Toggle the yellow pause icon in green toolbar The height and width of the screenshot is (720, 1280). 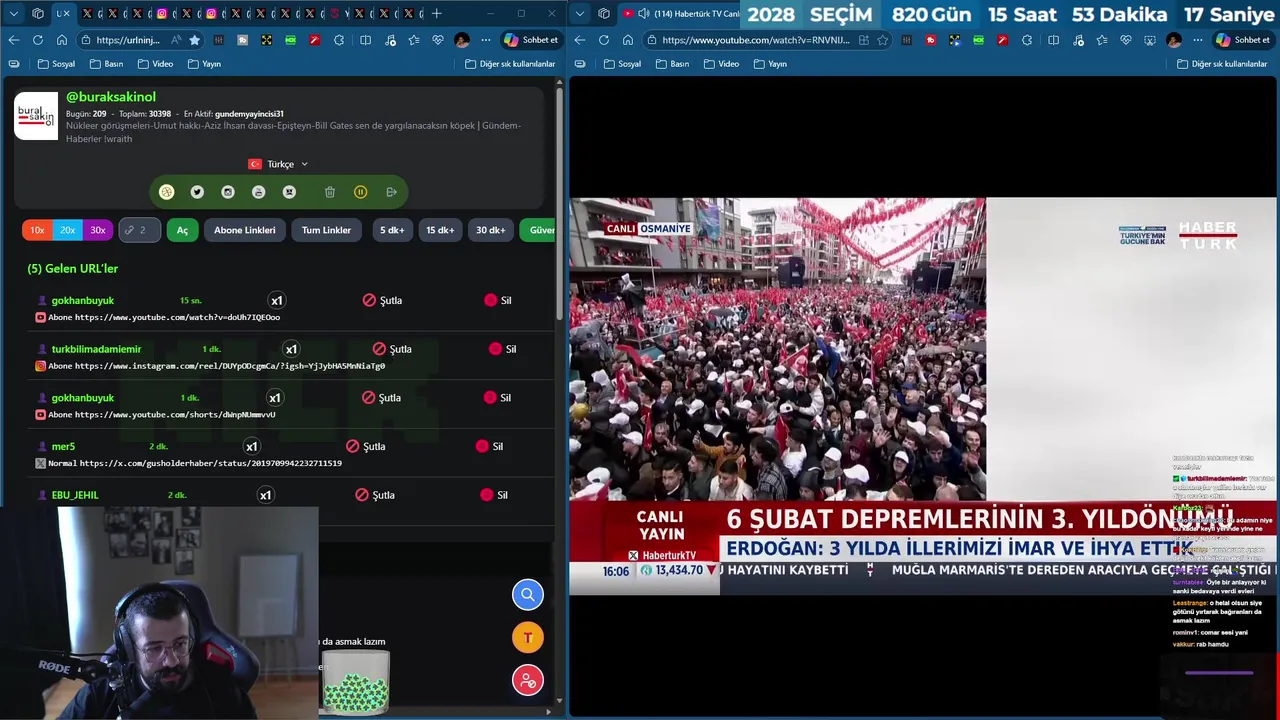pyautogui.click(x=361, y=192)
